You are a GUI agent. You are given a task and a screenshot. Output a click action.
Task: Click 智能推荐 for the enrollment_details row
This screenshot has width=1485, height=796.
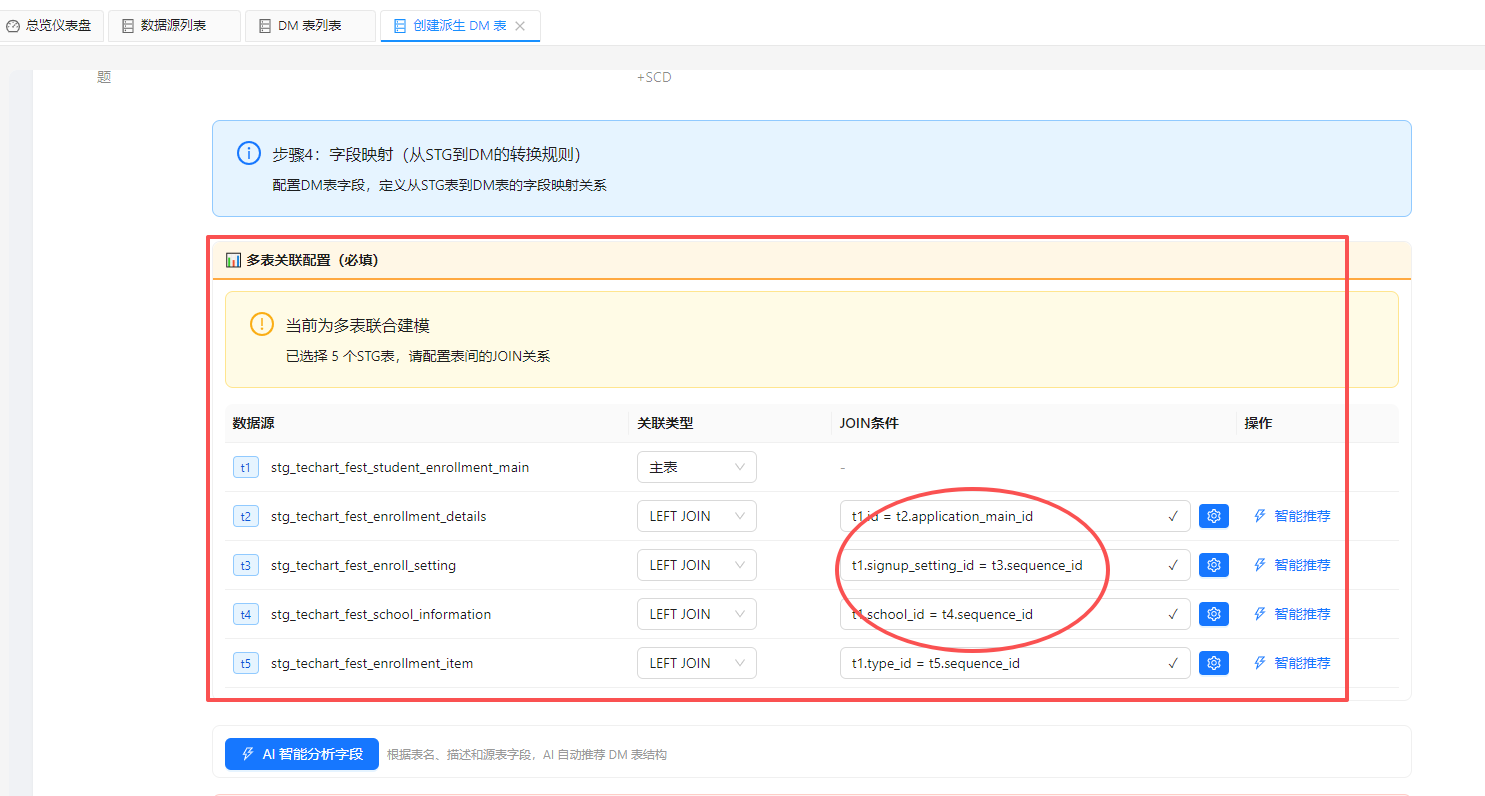tap(1292, 516)
